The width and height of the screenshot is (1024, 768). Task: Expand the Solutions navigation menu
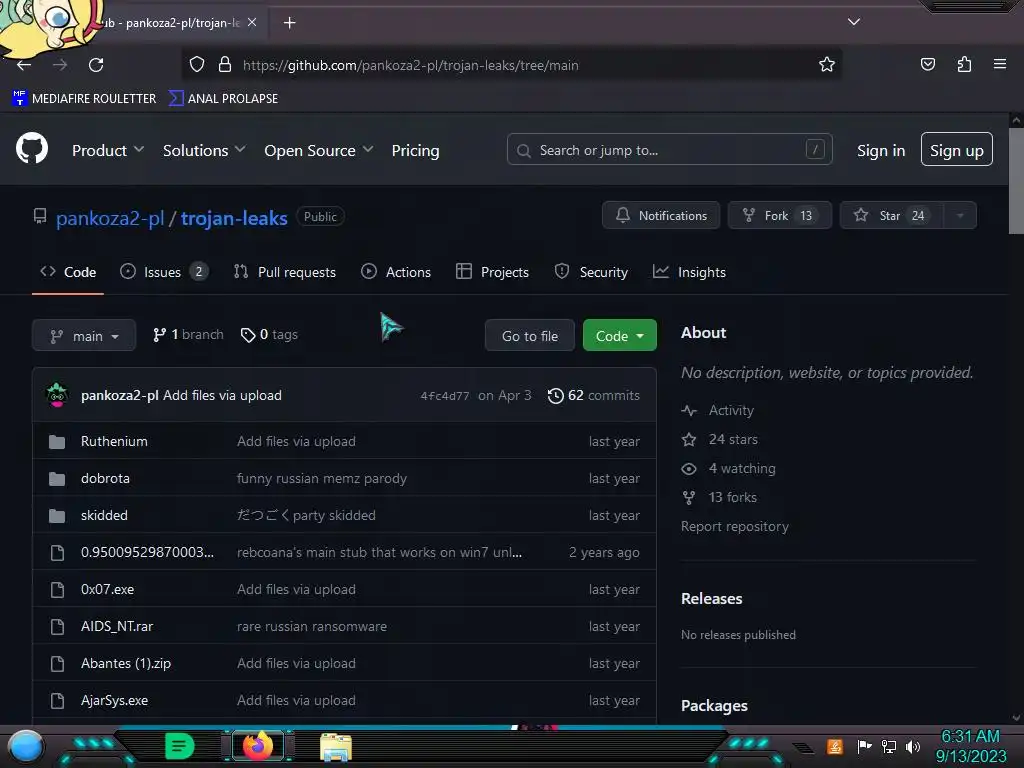coord(204,150)
